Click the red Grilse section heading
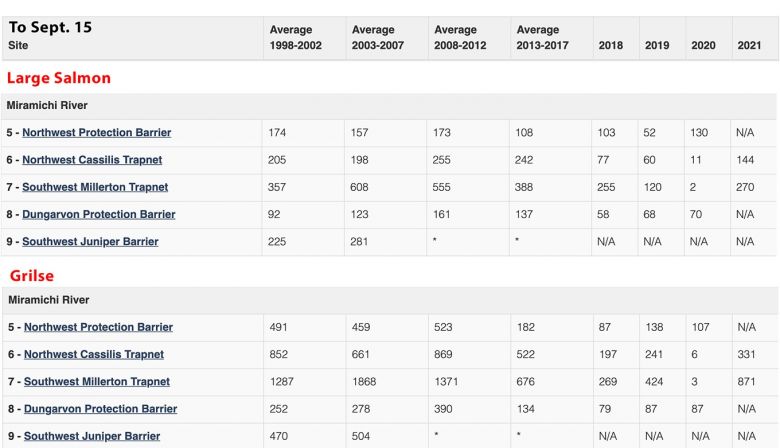 pyautogui.click(x=32, y=275)
